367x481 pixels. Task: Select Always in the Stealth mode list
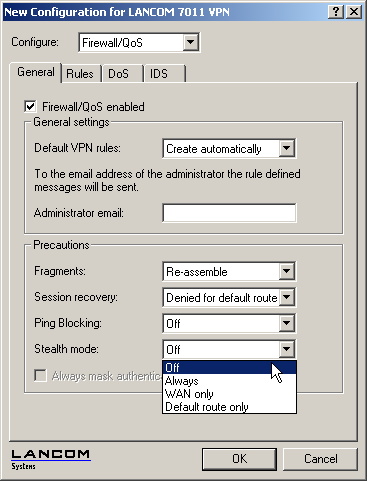point(229,381)
